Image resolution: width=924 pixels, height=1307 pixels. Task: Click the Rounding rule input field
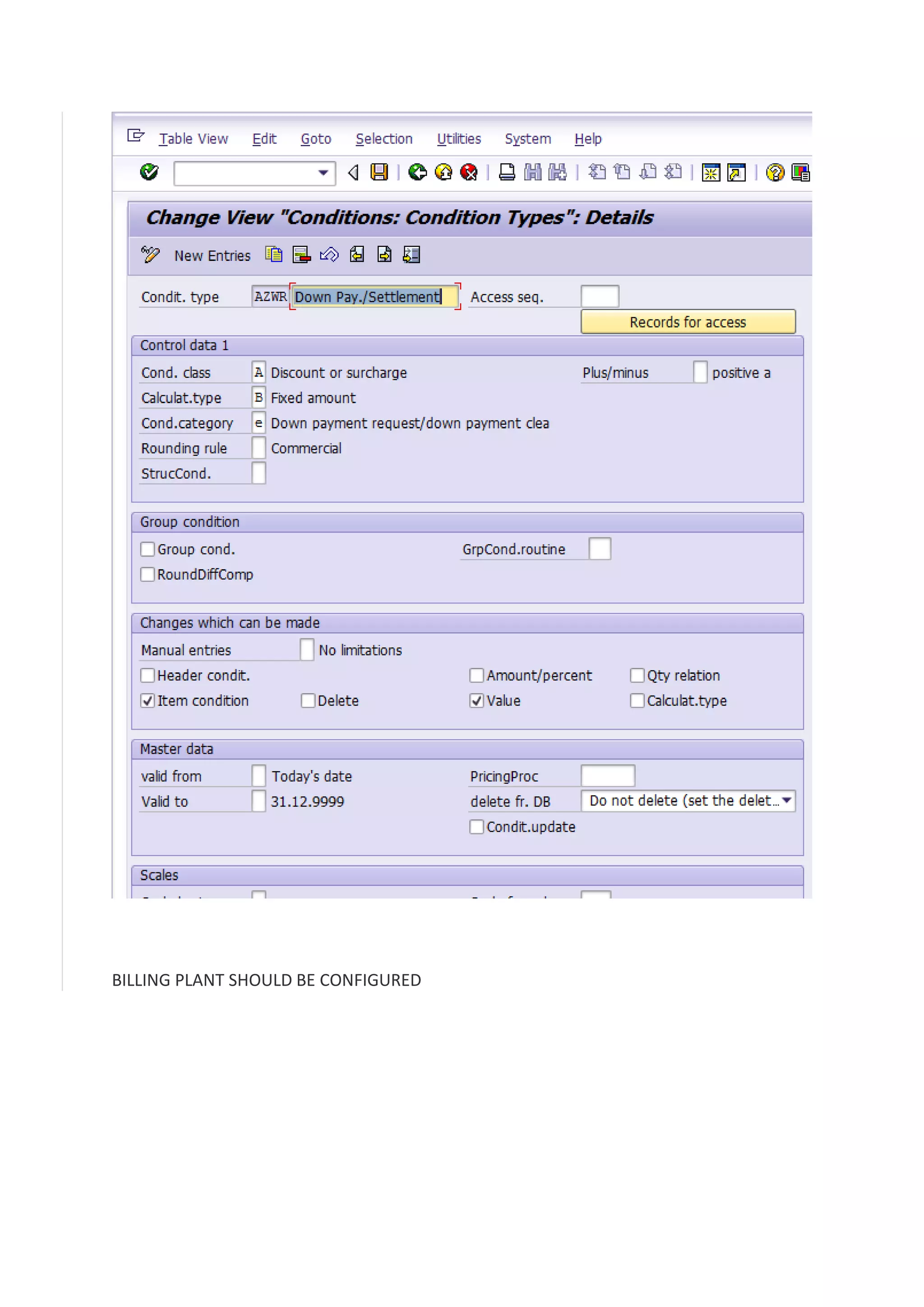(x=259, y=448)
